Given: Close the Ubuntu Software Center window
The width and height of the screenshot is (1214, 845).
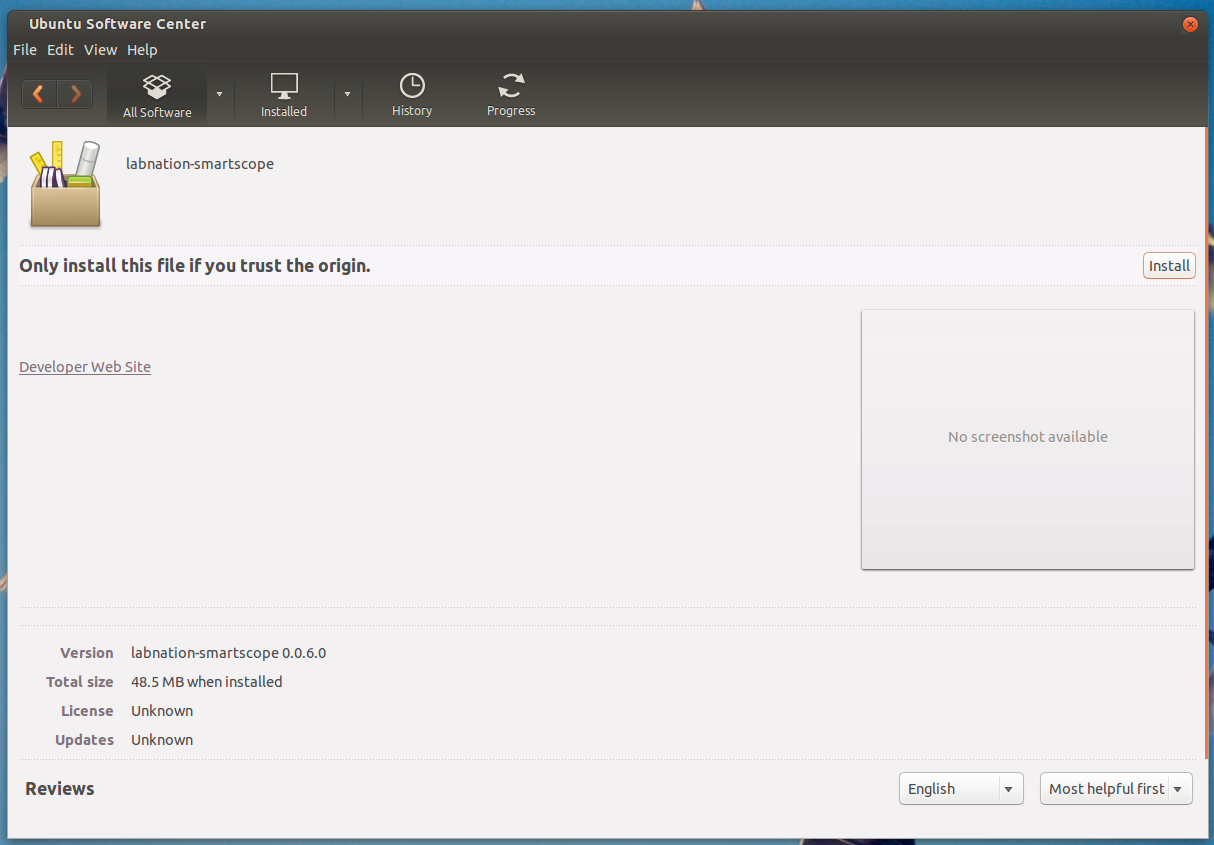Looking at the screenshot, I should pyautogui.click(x=1189, y=24).
